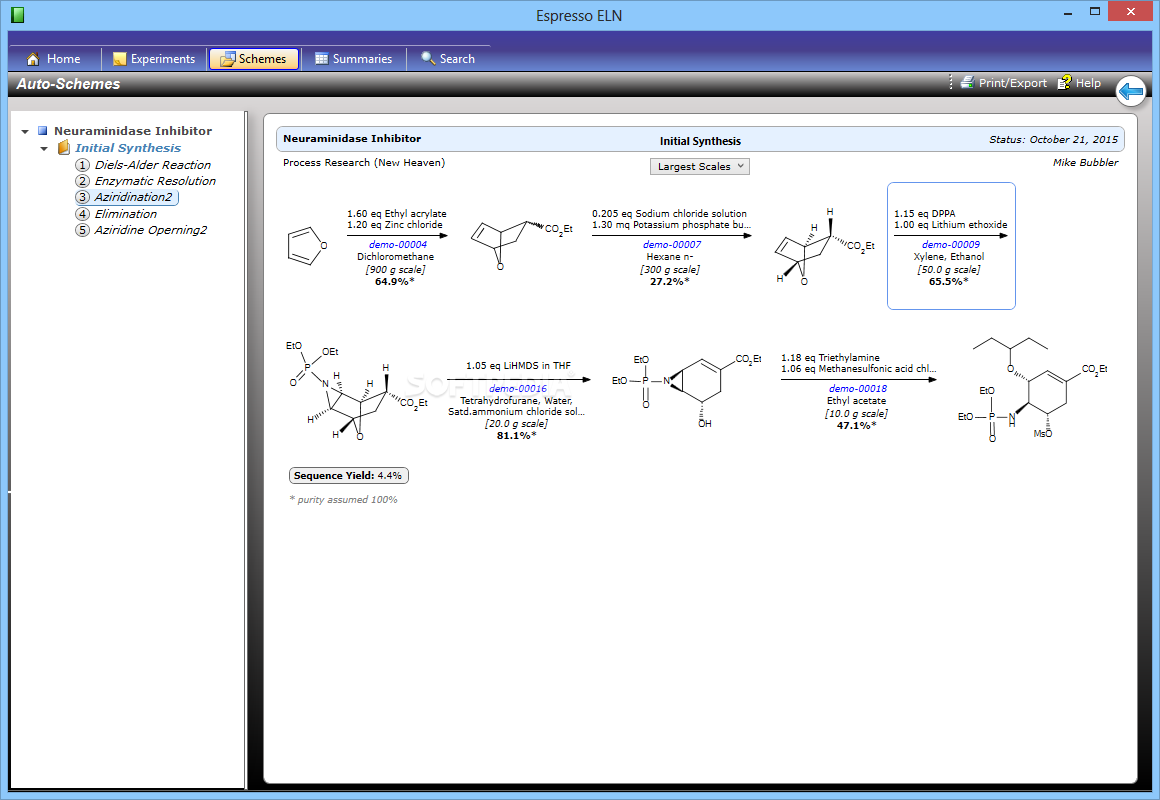
Task: Open the Summaries tab
Action: tap(354, 58)
